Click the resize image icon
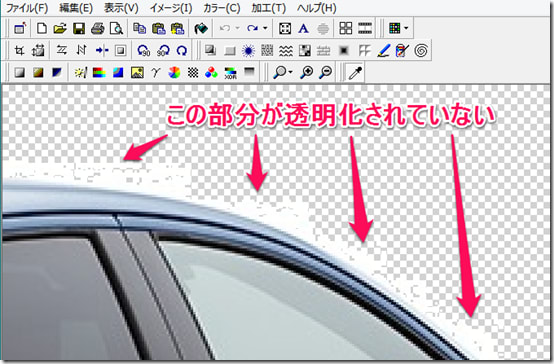554x364 pixels. pyautogui.click(x=38, y=51)
